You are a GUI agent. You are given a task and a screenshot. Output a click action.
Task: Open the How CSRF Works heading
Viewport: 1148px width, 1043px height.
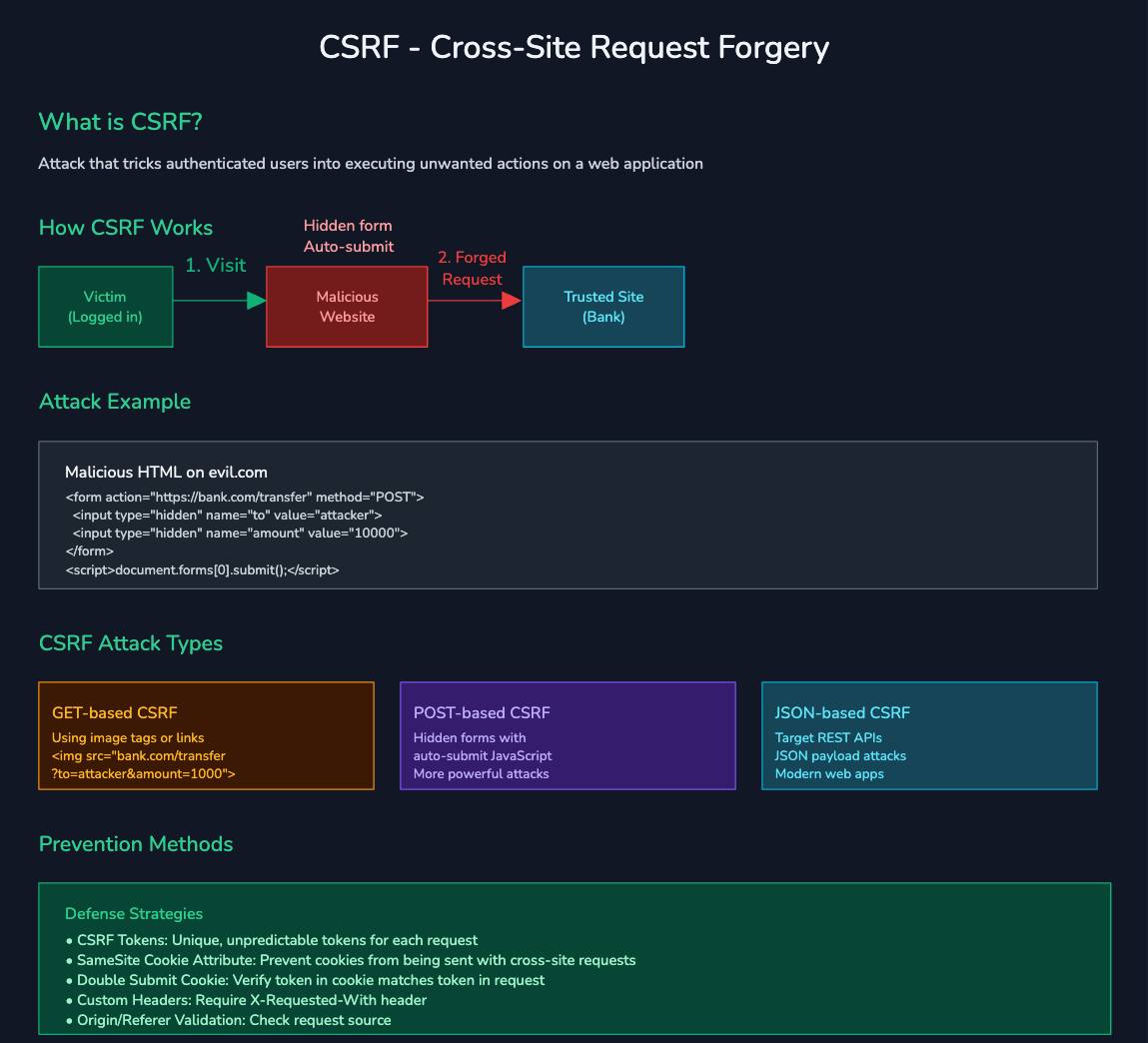[x=125, y=228]
